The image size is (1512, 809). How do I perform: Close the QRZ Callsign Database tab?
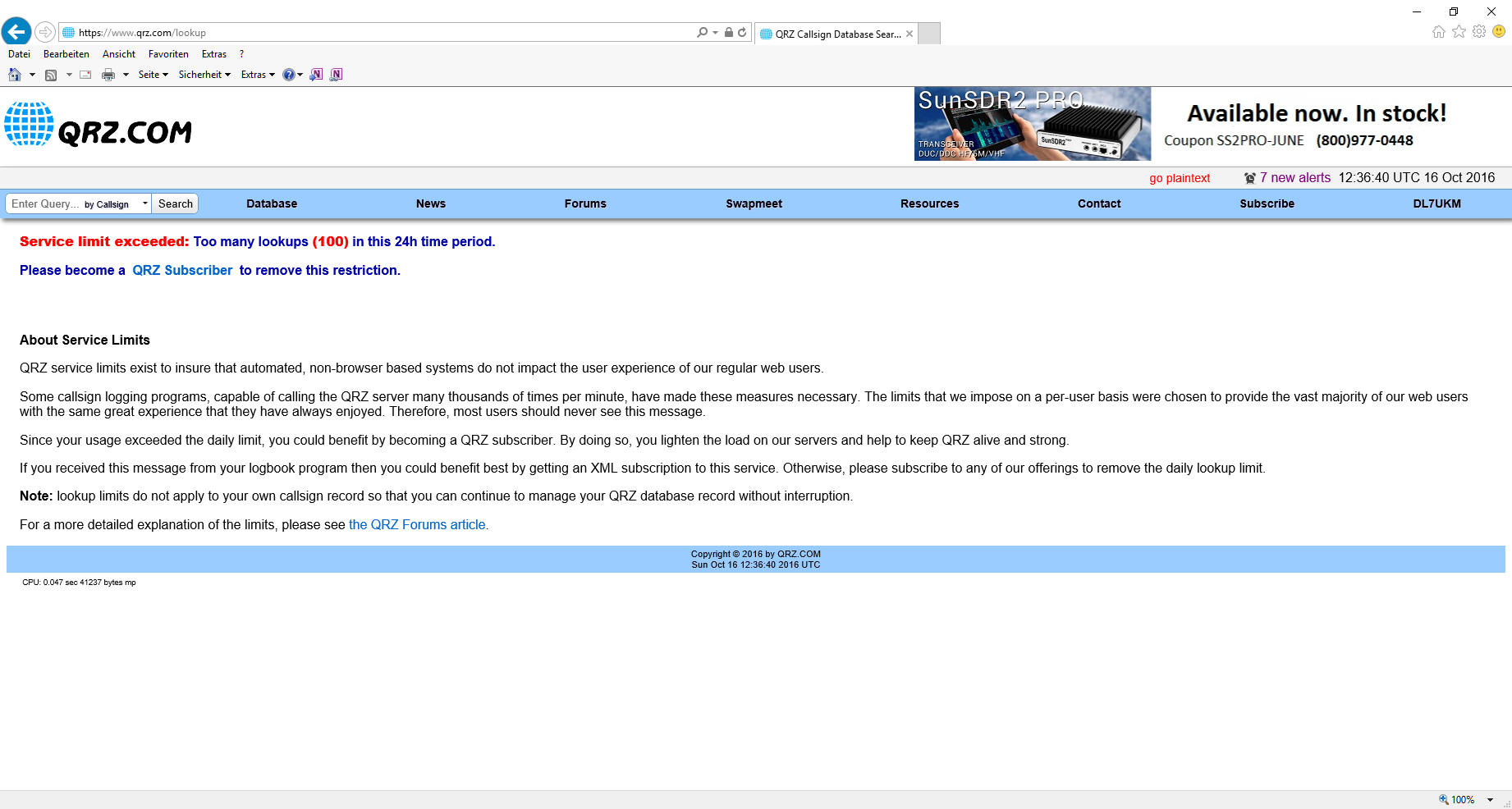pyautogui.click(x=909, y=34)
